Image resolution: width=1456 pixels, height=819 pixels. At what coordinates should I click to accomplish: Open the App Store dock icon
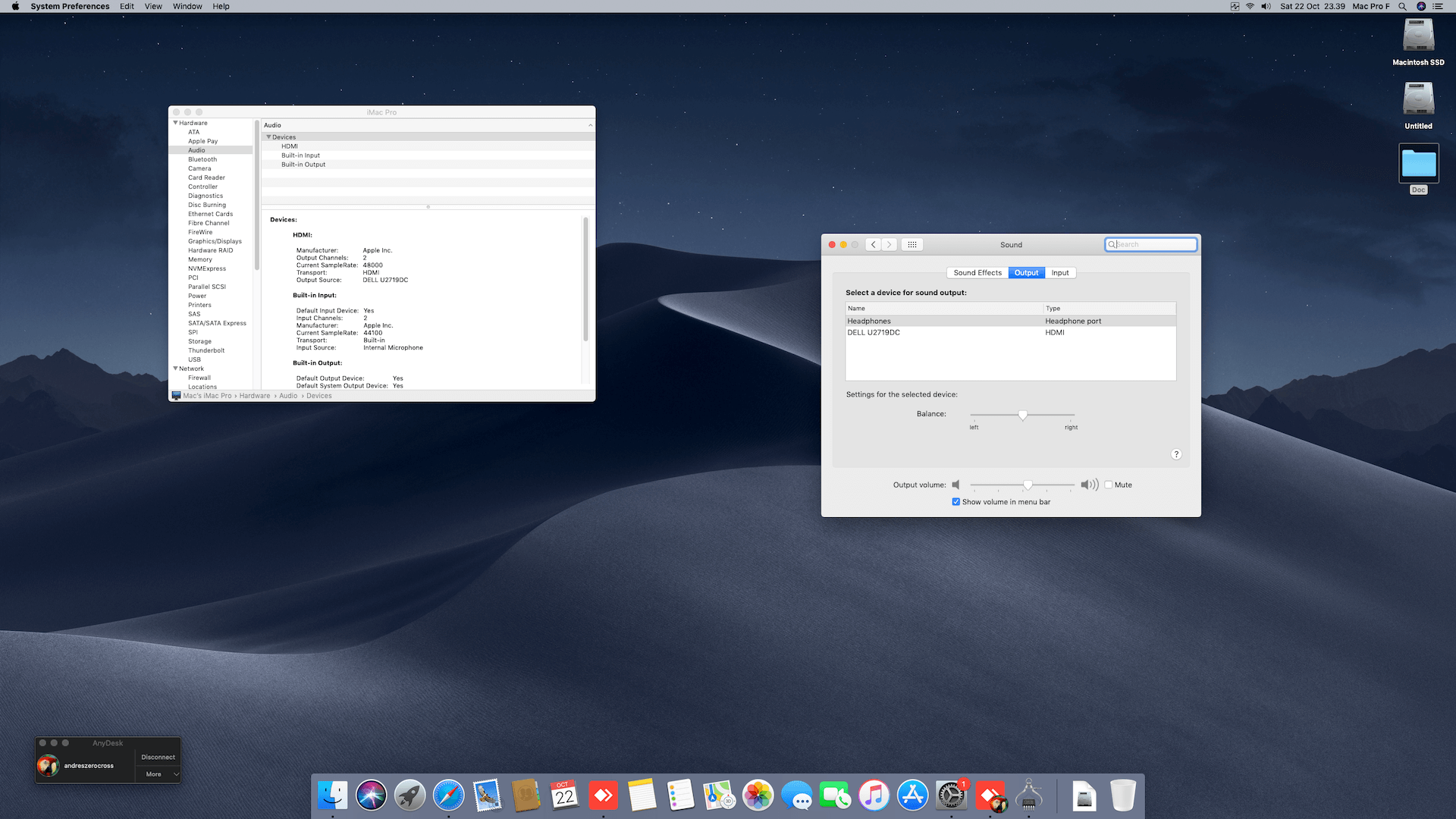tap(912, 795)
